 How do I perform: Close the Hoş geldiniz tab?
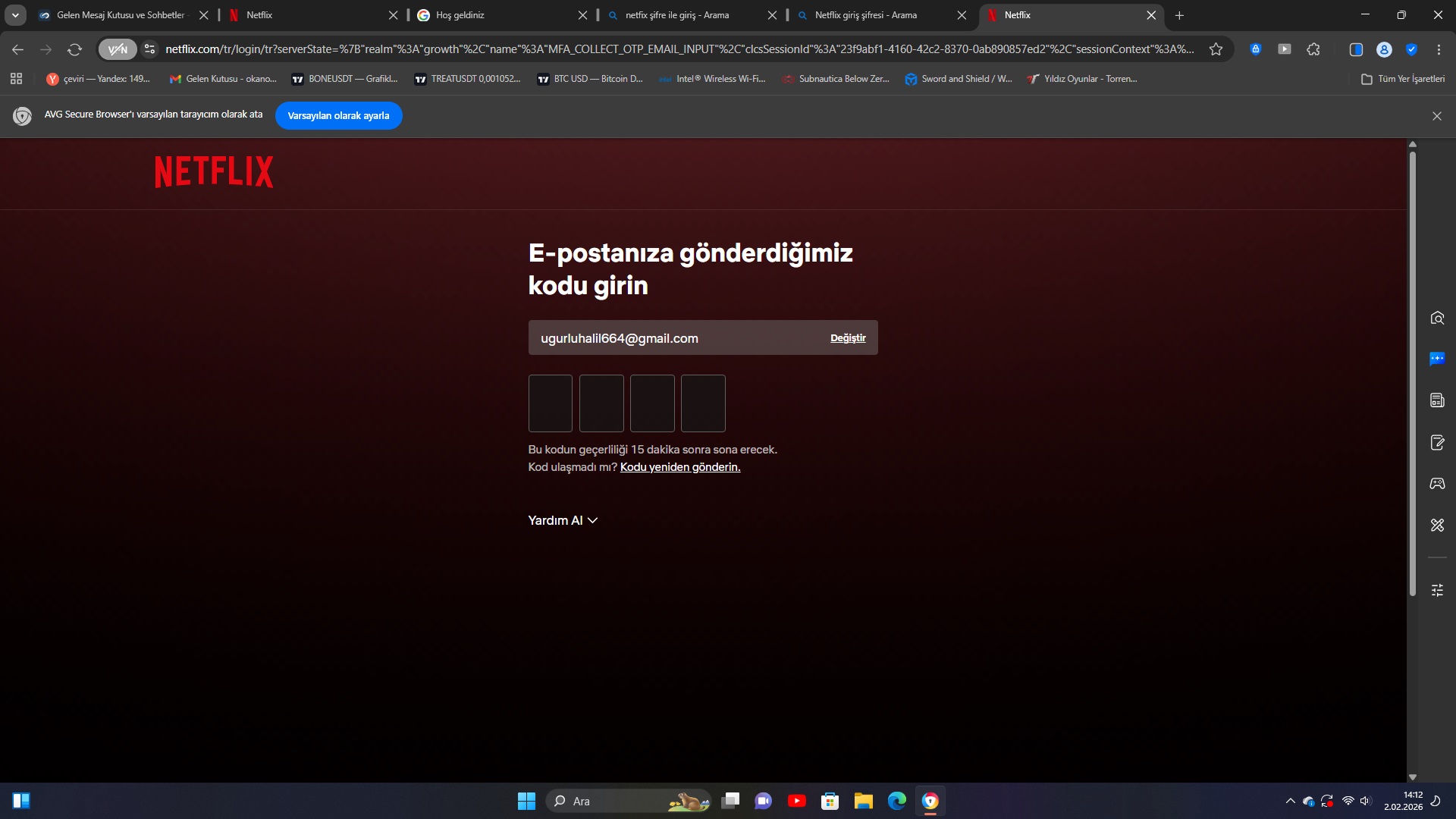coord(582,15)
